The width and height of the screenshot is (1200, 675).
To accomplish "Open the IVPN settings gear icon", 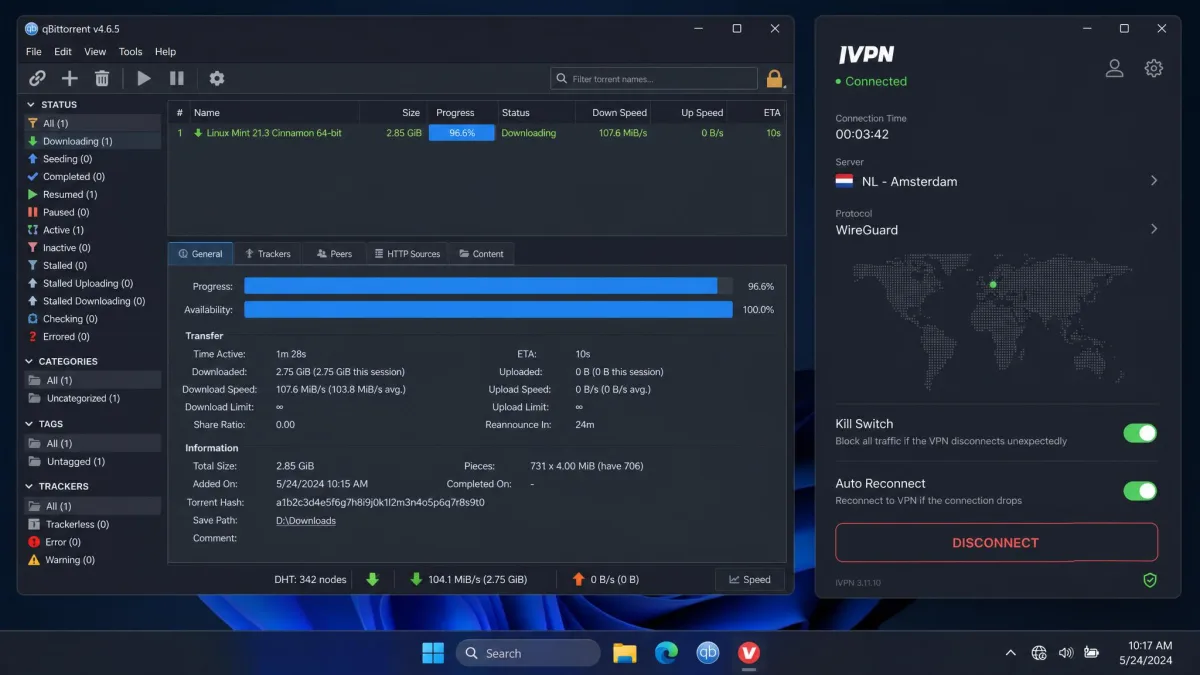I will coord(1154,68).
